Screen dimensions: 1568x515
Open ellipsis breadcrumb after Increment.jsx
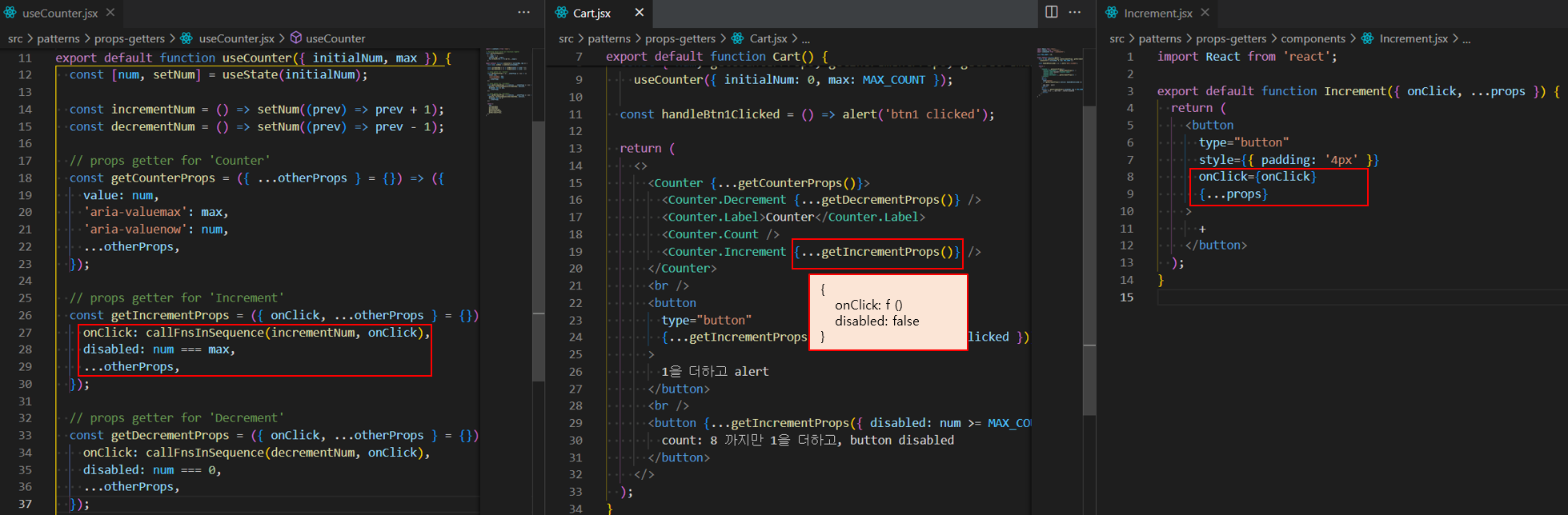pos(1466,38)
